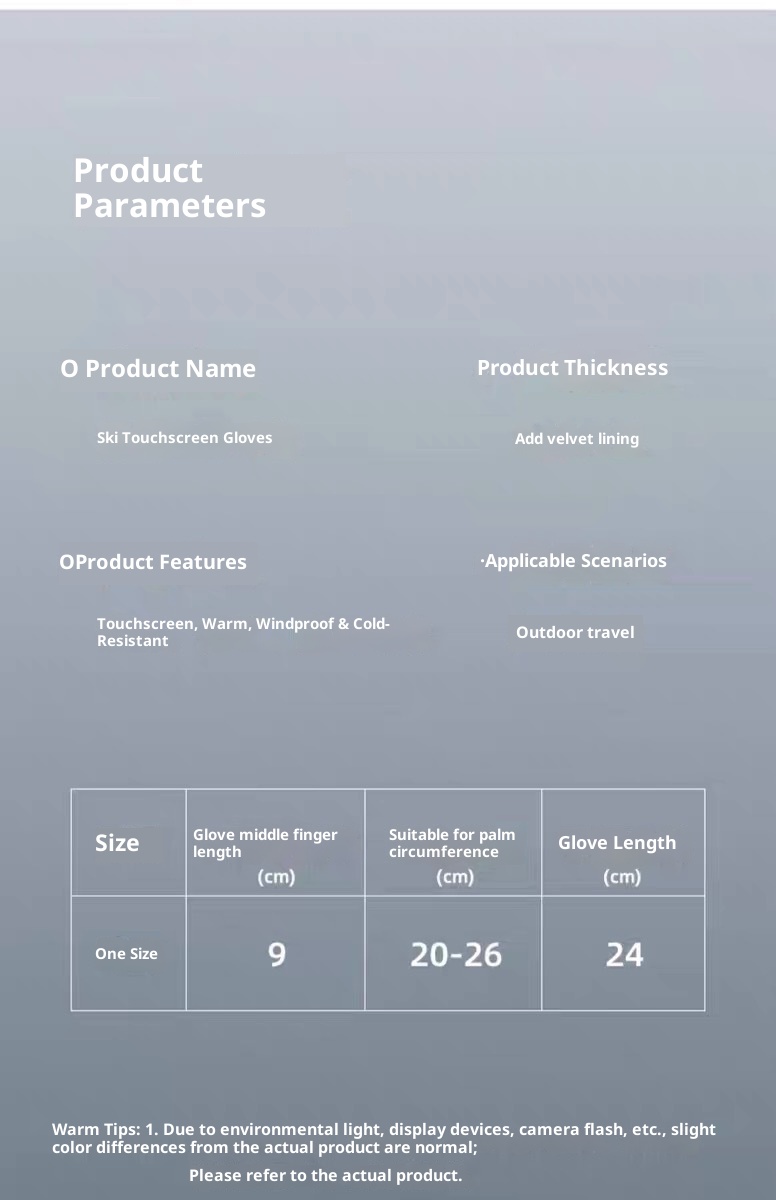This screenshot has height=1200, width=776.
Task: Click the Size table header cell
Action: (117, 843)
